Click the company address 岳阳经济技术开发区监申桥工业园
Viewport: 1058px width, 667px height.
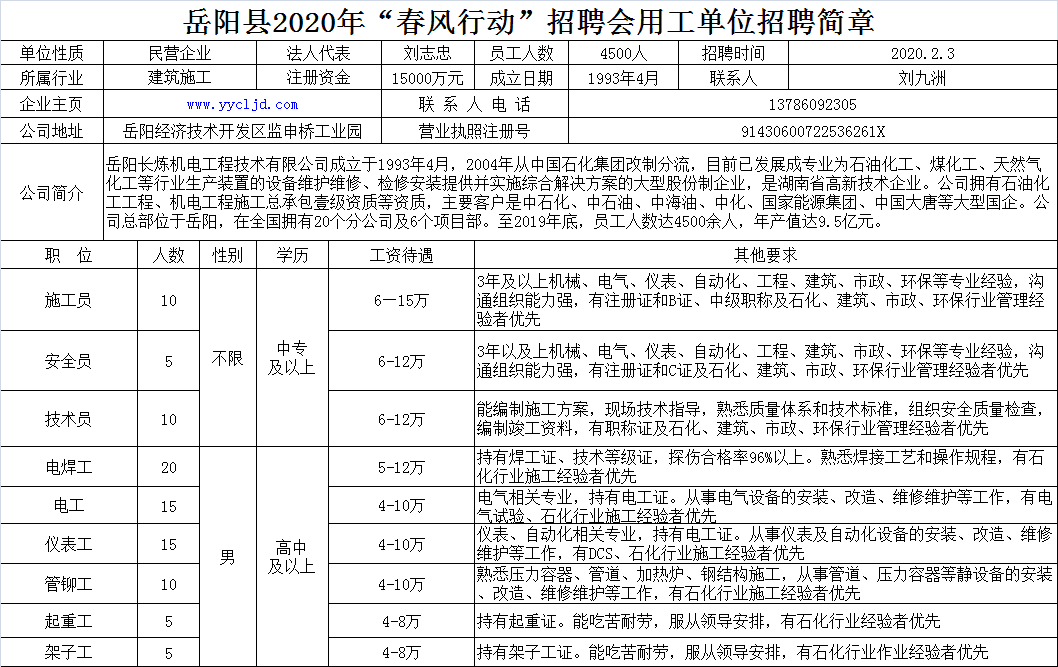[242, 131]
